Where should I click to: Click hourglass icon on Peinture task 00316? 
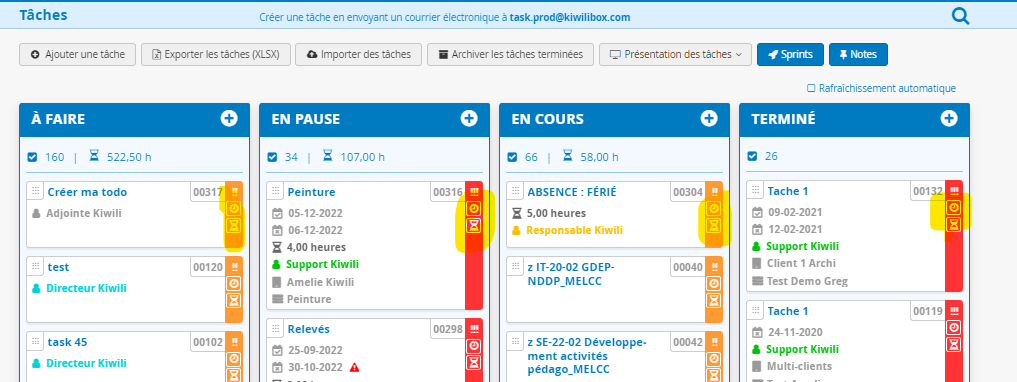click(474, 225)
